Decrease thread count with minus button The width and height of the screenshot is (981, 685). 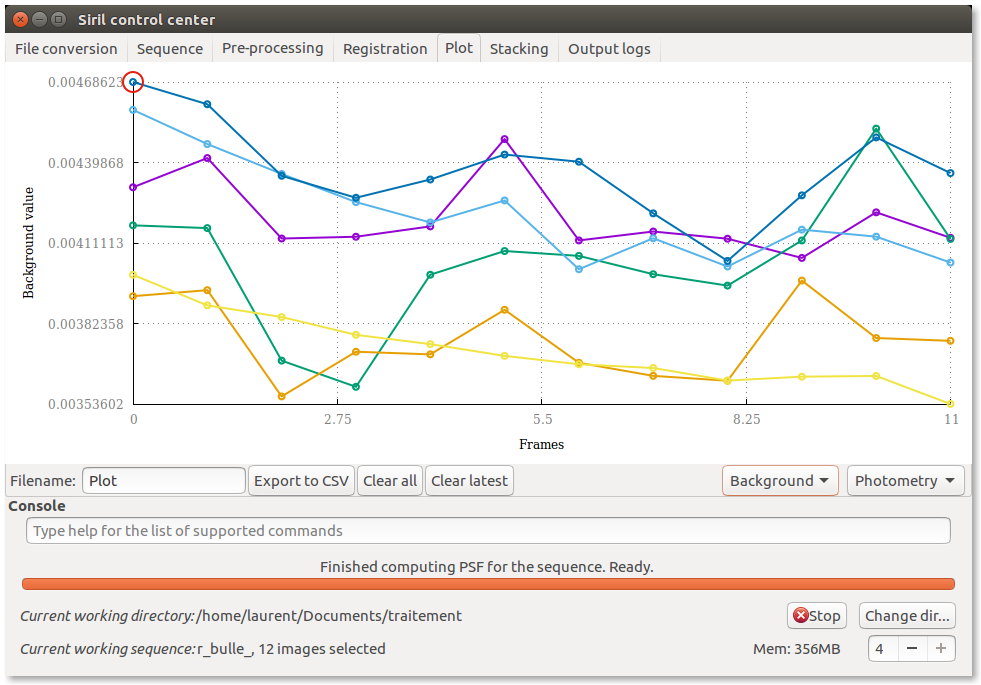point(912,649)
